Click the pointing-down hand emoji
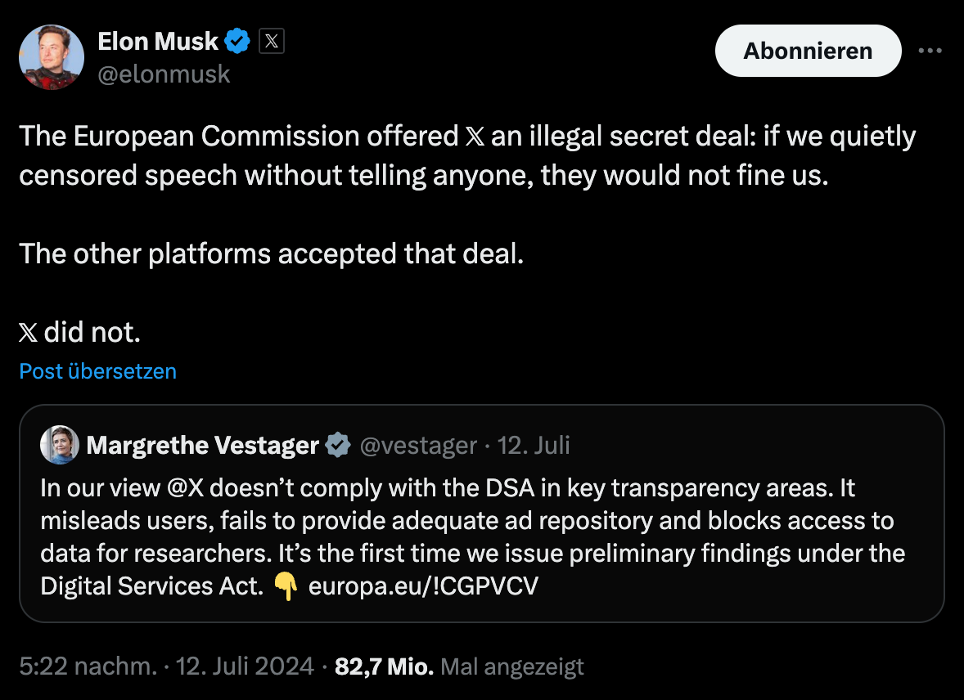The image size is (964, 700). click(286, 587)
